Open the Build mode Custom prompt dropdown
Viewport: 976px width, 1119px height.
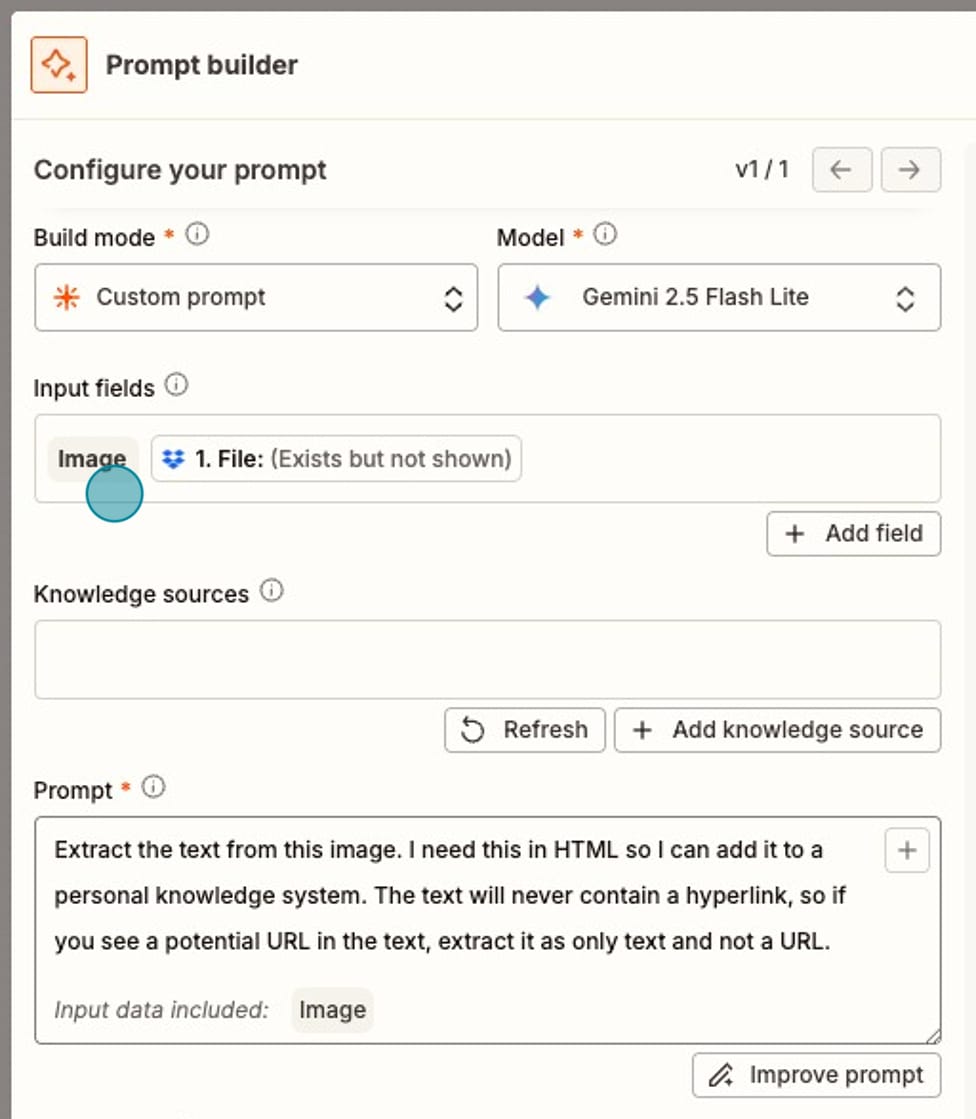[256, 298]
